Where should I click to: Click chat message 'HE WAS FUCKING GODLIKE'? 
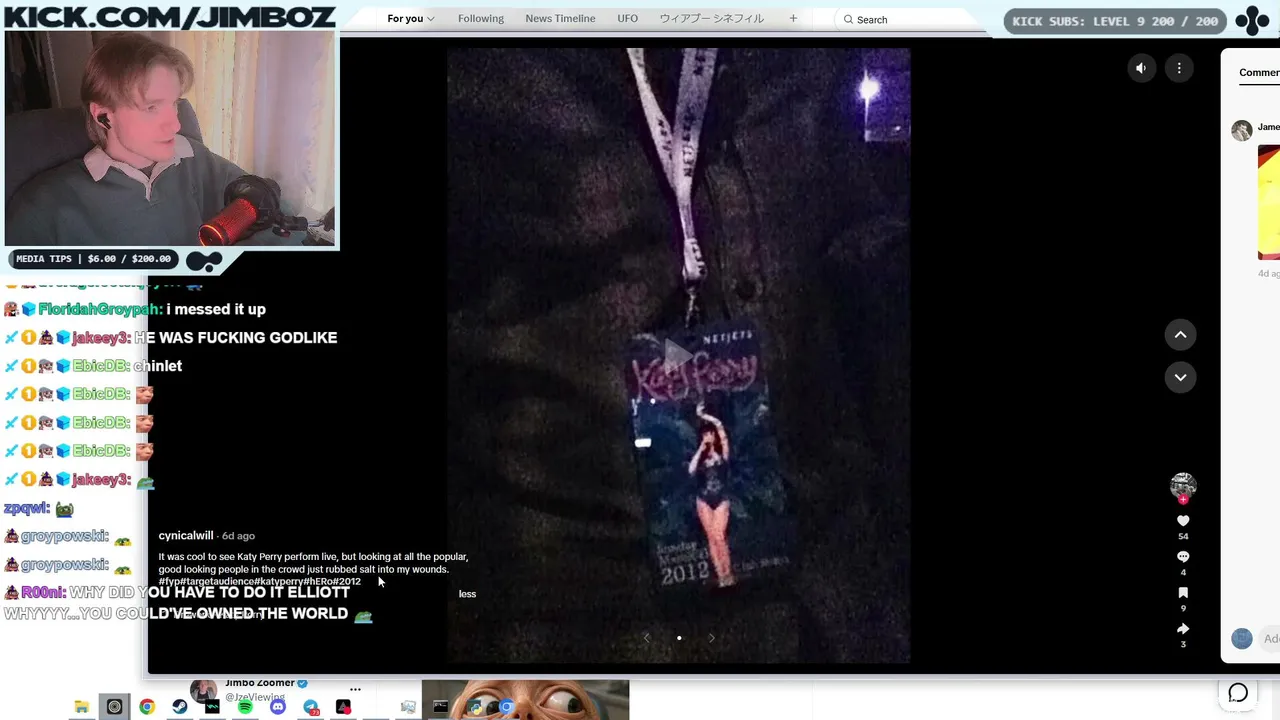point(236,338)
